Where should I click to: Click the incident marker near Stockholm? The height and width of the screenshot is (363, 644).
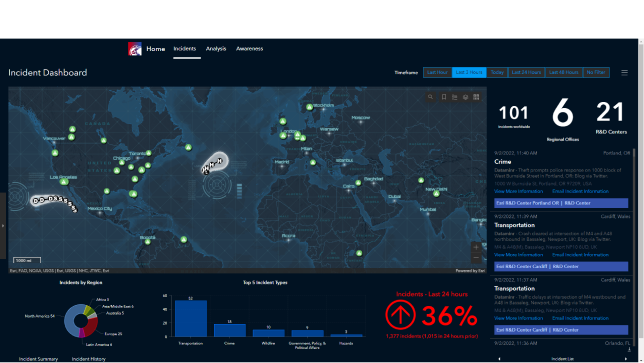309,107
